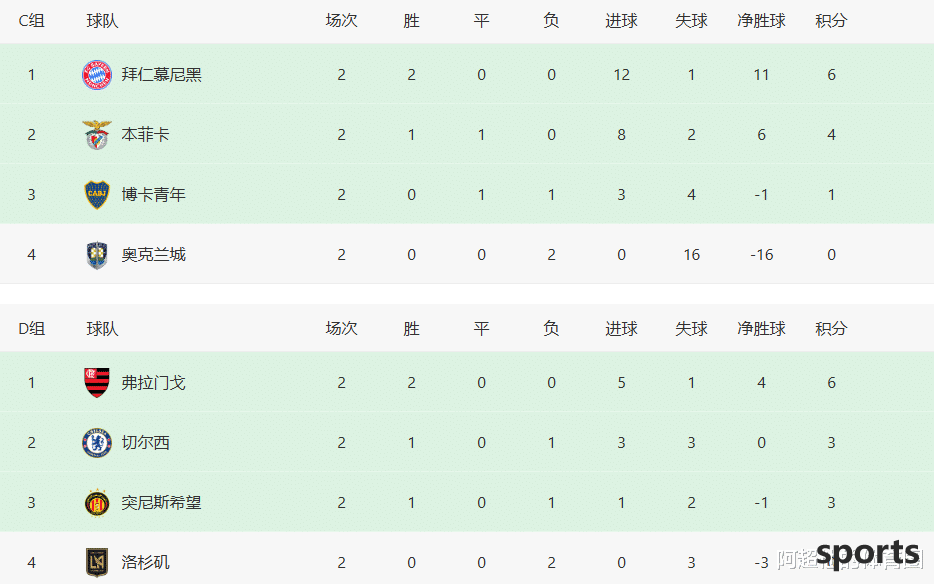The width and height of the screenshot is (934, 584).
Task: Select the 博卡青年 team name
Action: tap(154, 195)
